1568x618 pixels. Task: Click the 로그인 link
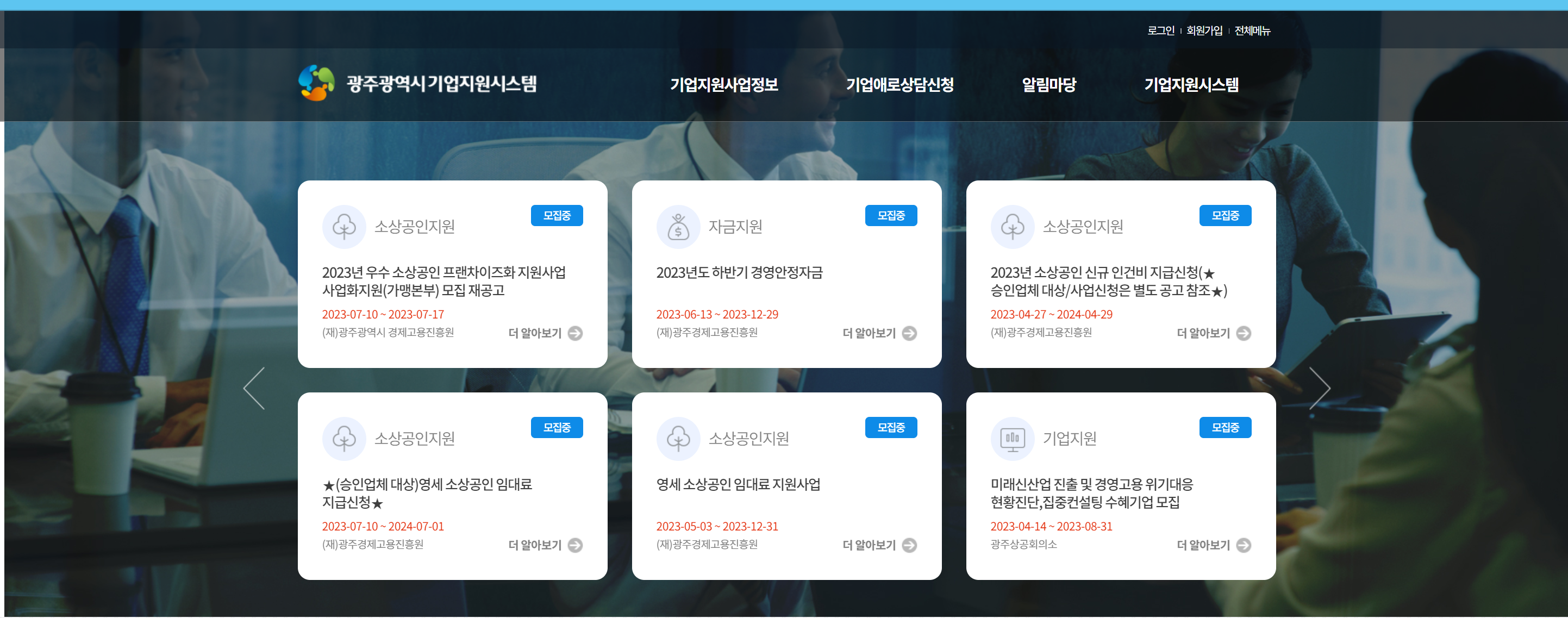point(1160,30)
